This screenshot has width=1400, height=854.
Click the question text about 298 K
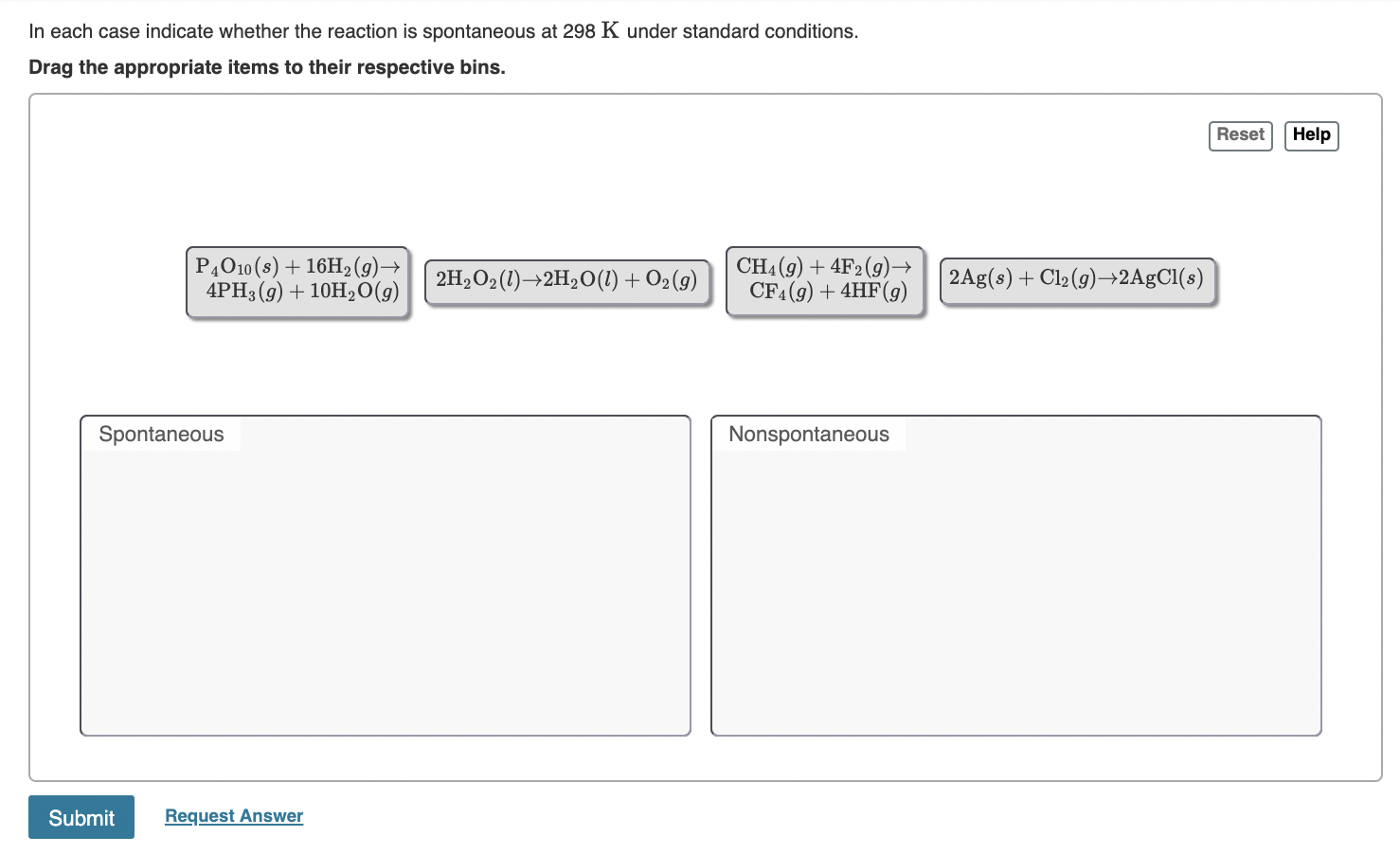(x=443, y=30)
